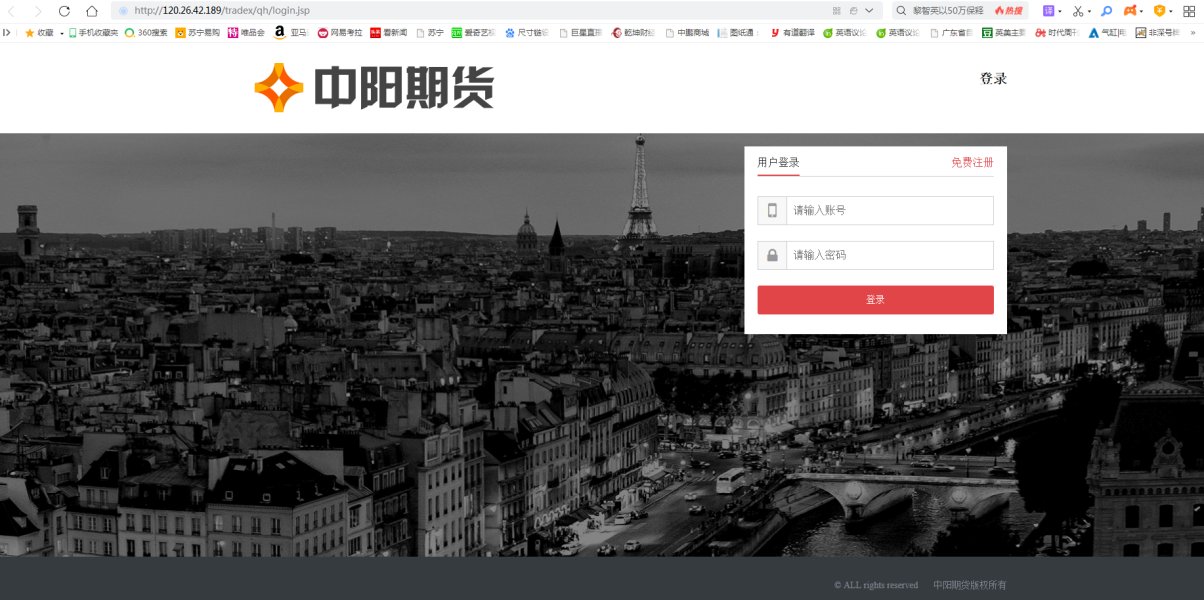This screenshot has height=600, width=1204.
Task: Toggle the bookmarks sidebar panel arrow
Action: (8, 32)
